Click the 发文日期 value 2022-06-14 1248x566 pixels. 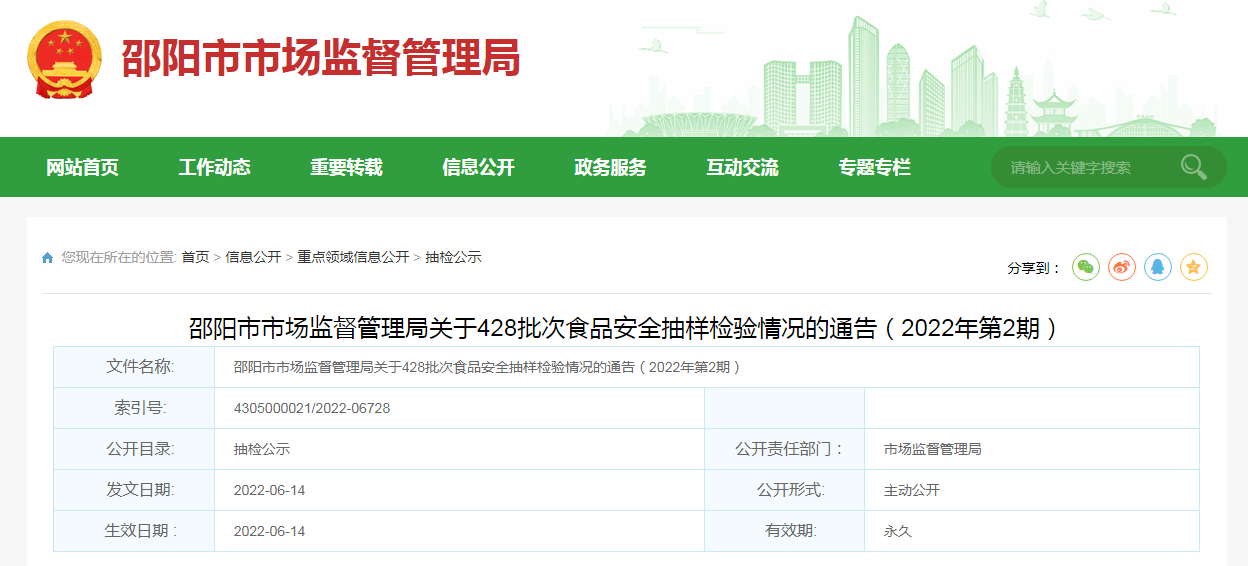[269, 490]
